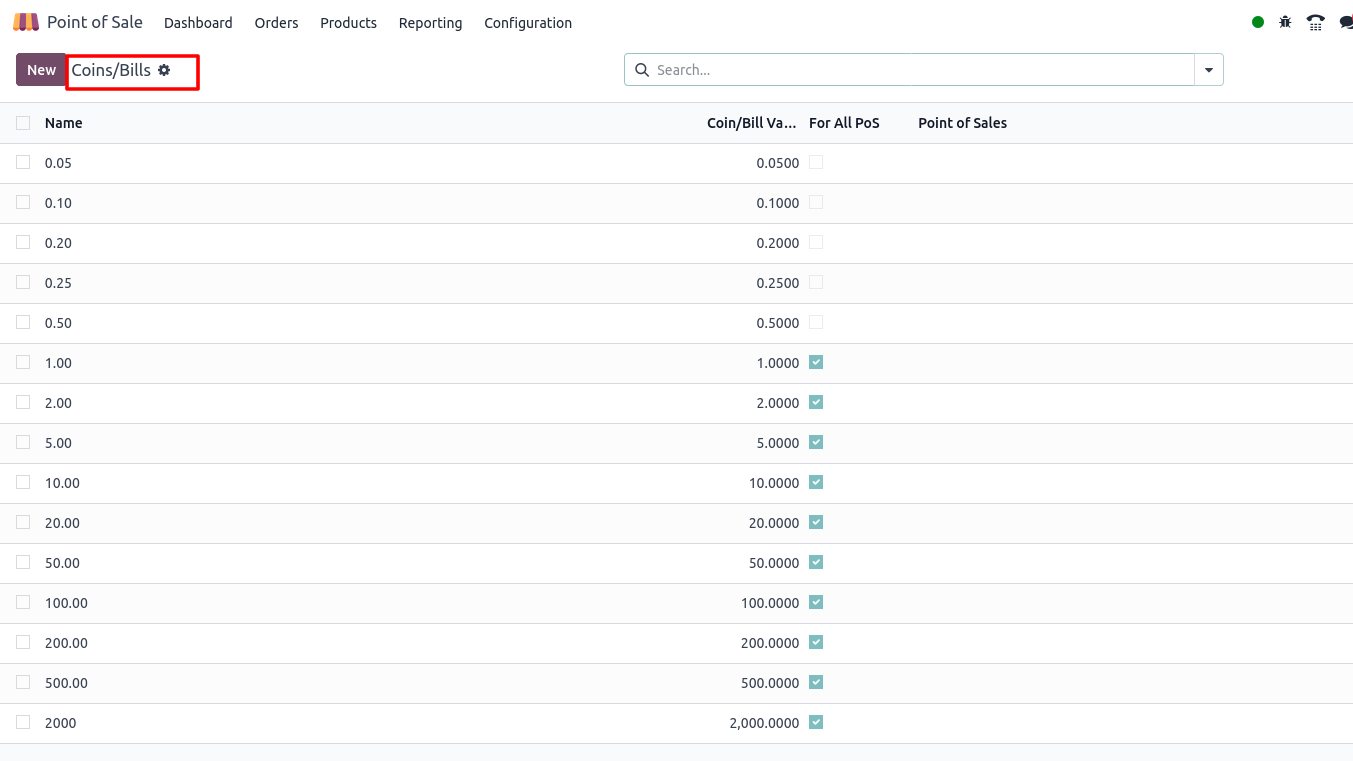Open the record named 0.05
Image resolution: width=1353 pixels, height=761 pixels.
(58, 163)
